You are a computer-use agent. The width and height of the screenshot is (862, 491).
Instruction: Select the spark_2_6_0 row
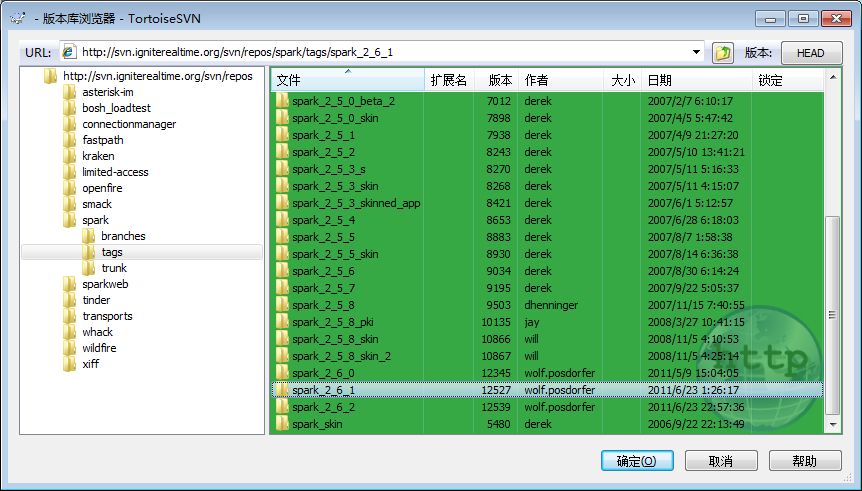point(548,373)
